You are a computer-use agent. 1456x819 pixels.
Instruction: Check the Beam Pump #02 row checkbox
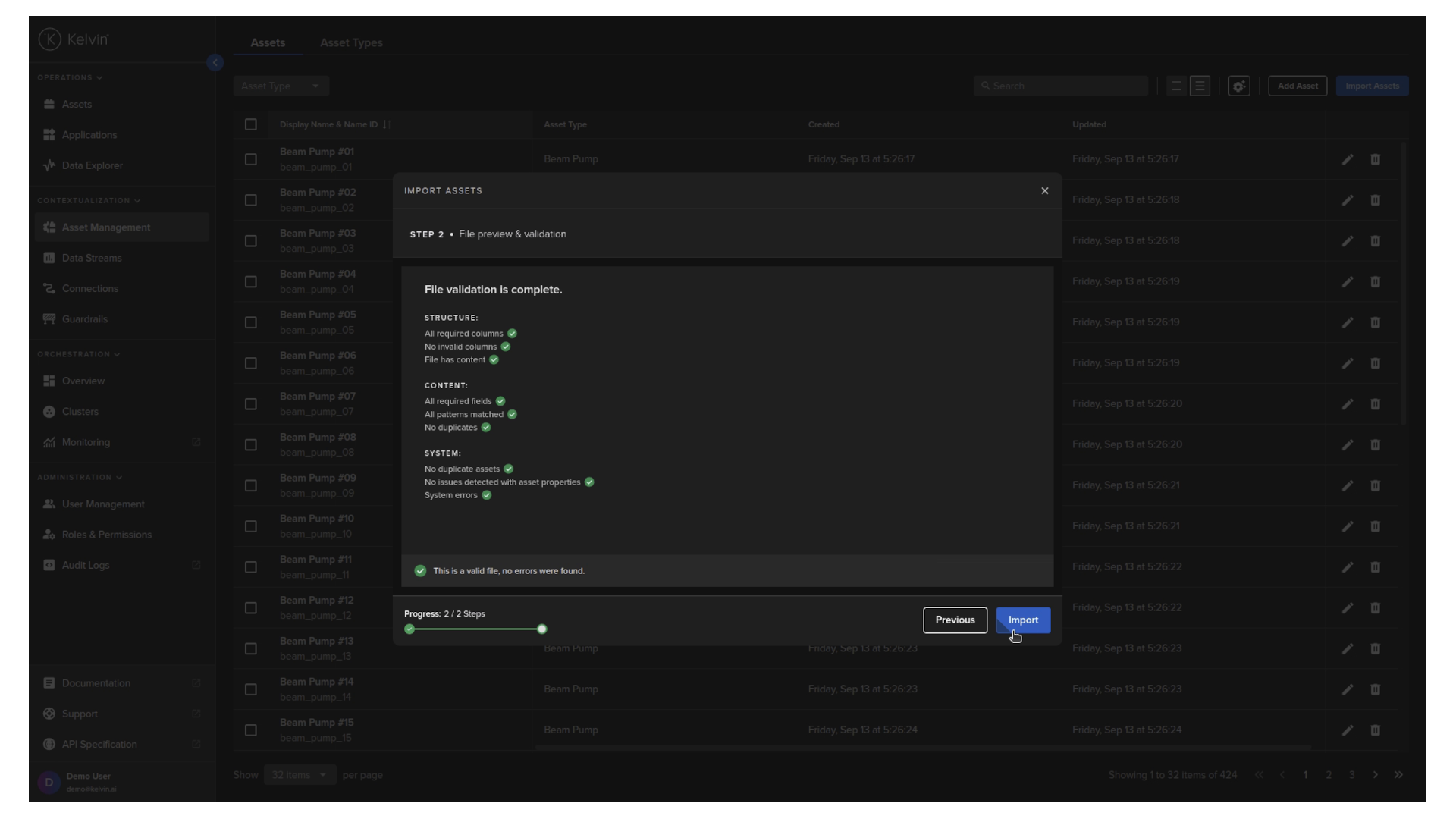[x=251, y=200]
